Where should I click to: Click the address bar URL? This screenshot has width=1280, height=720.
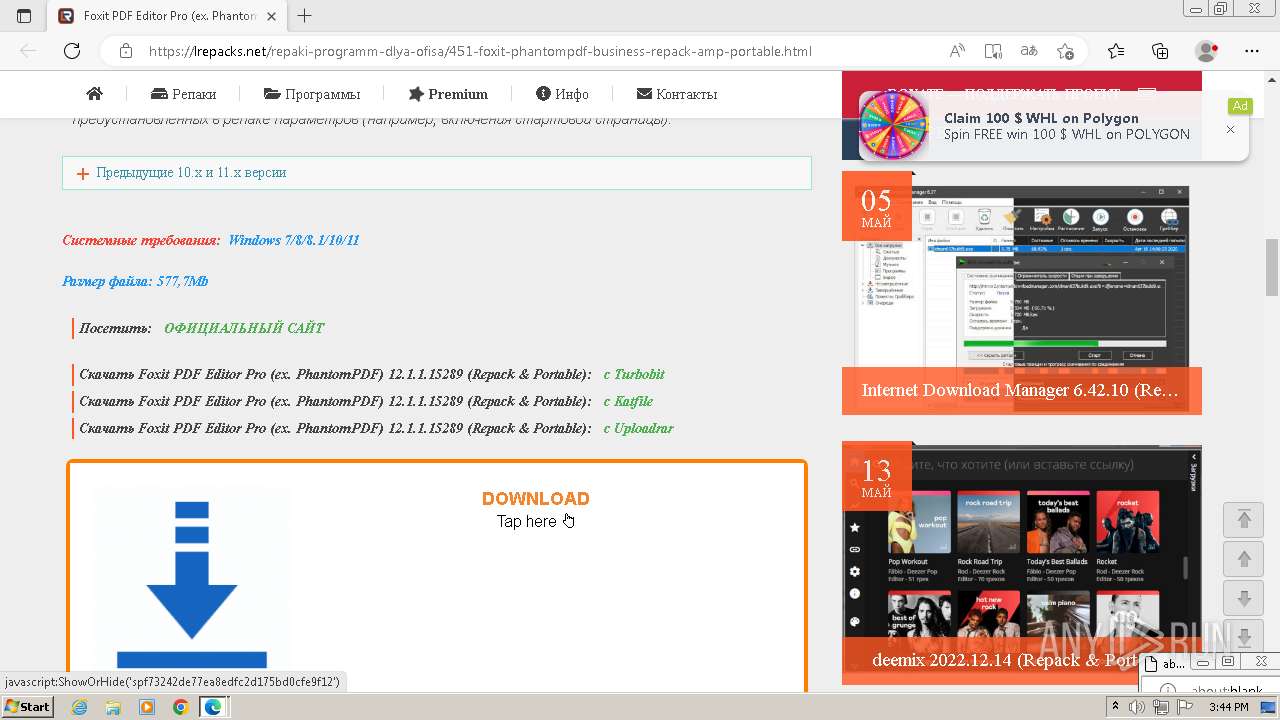point(480,51)
